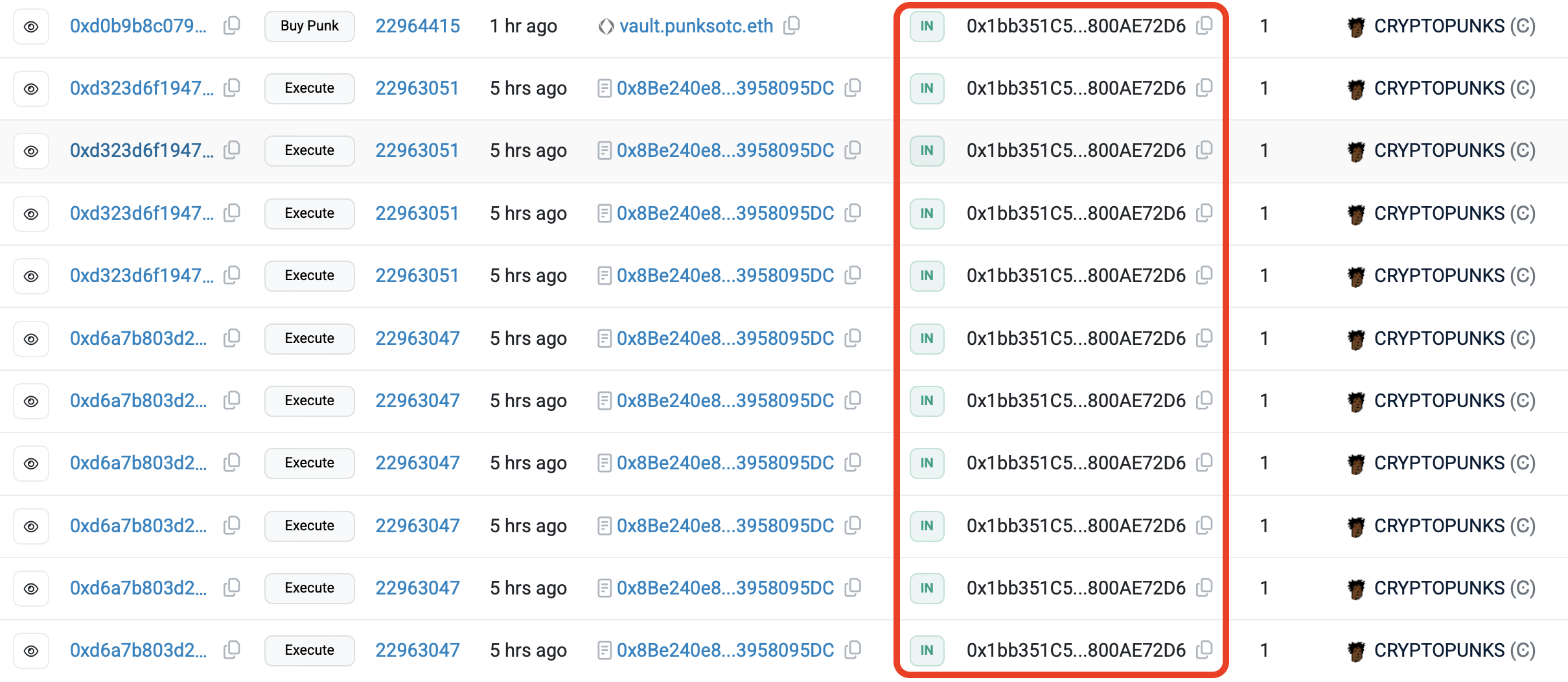The height and width of the screenshot is (682, 1568).
Task: Copy the 0xd0b9b8c079 transaction hash
Action: click(x=231, y=26)
